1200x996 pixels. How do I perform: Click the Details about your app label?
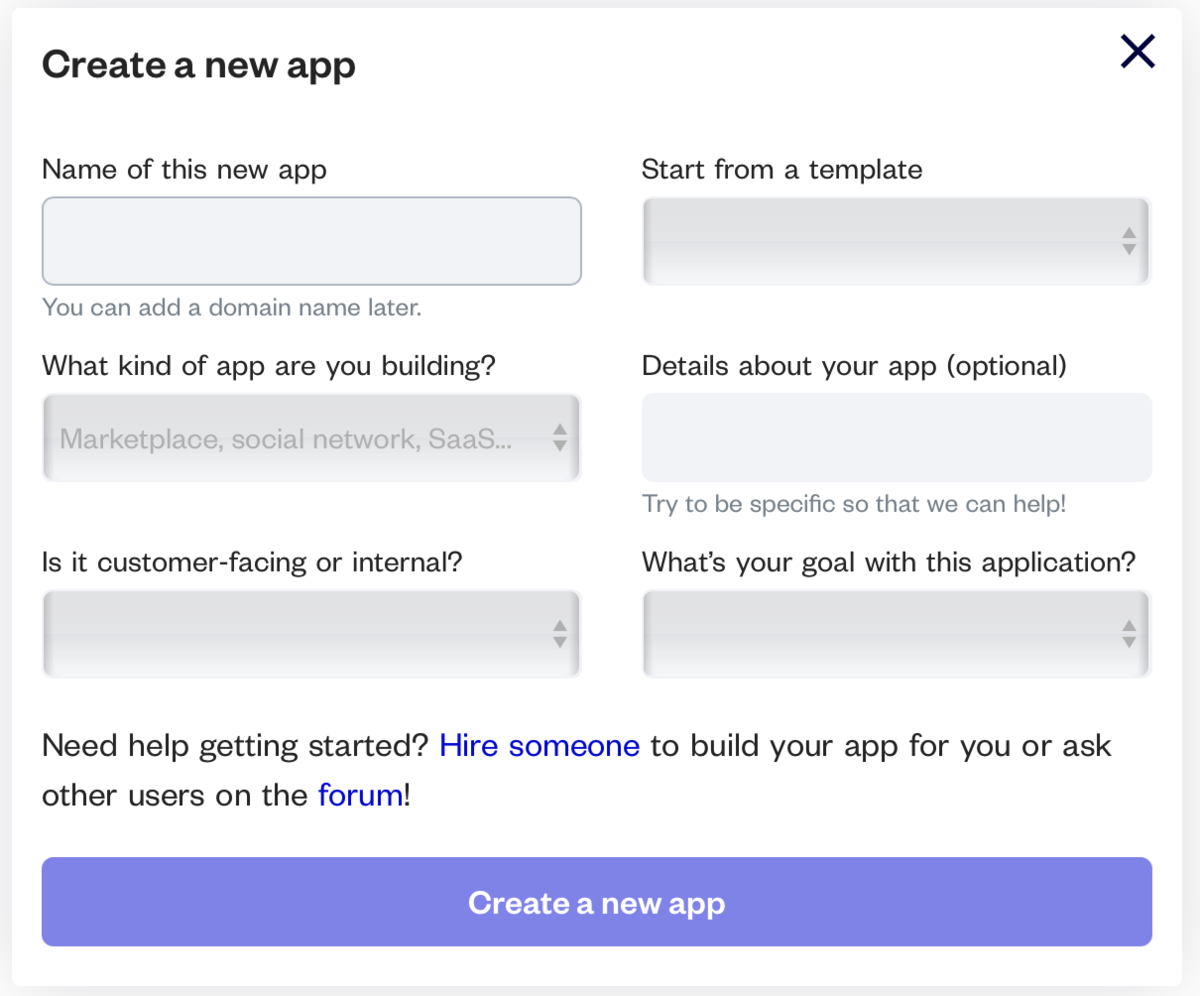[x=854, y=366]
